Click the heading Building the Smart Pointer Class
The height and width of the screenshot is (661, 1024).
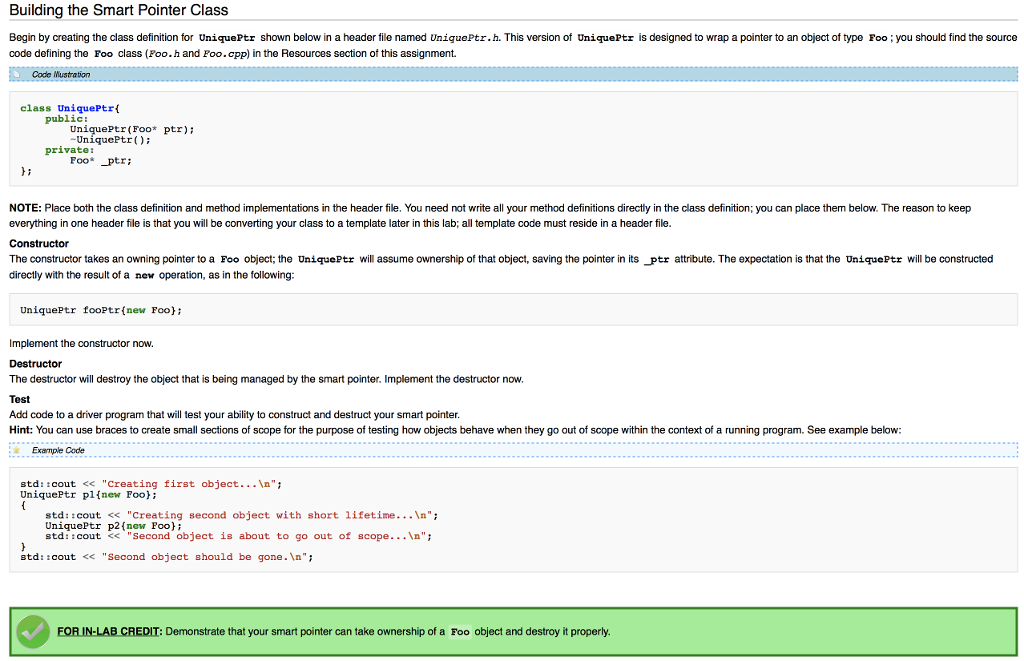tap(119, 10)
